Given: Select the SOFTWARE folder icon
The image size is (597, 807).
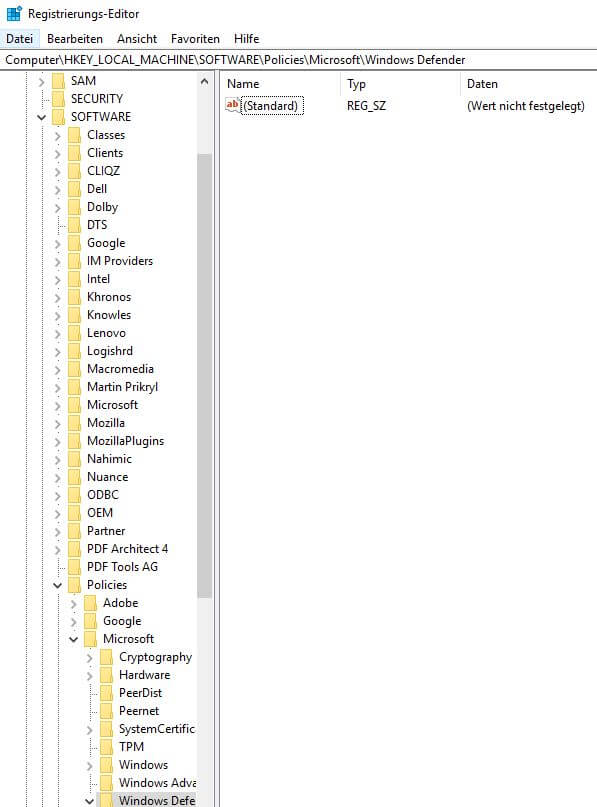Looking at the screenshot, I should coord(58,117).
